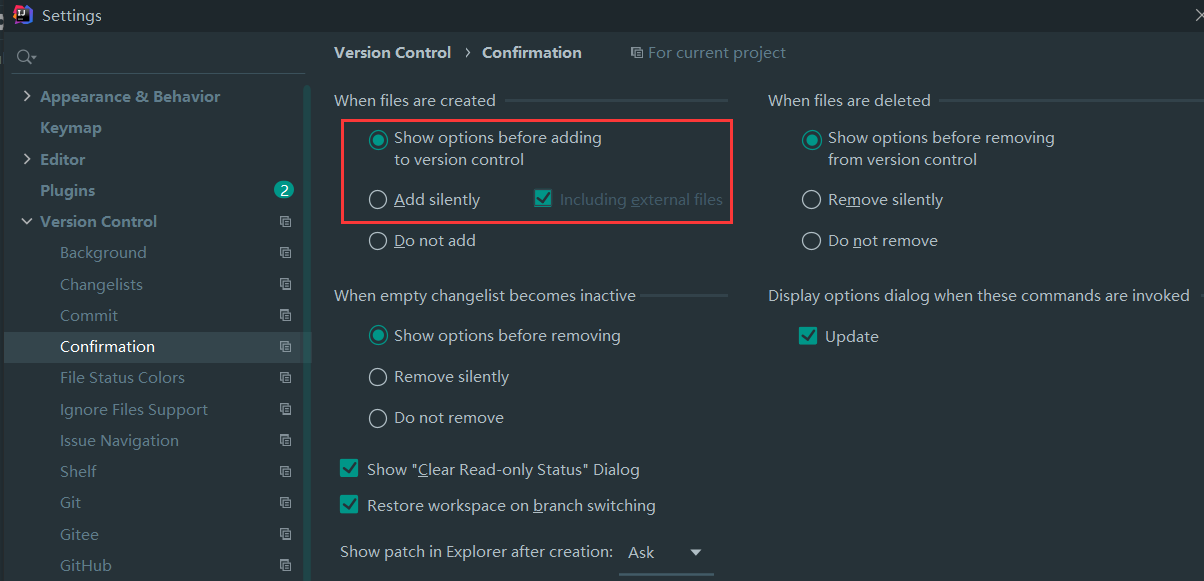Click the IntelliJ IDEA logo in the title bar
Screen dimensions: 1204x581
pos(20,15)
